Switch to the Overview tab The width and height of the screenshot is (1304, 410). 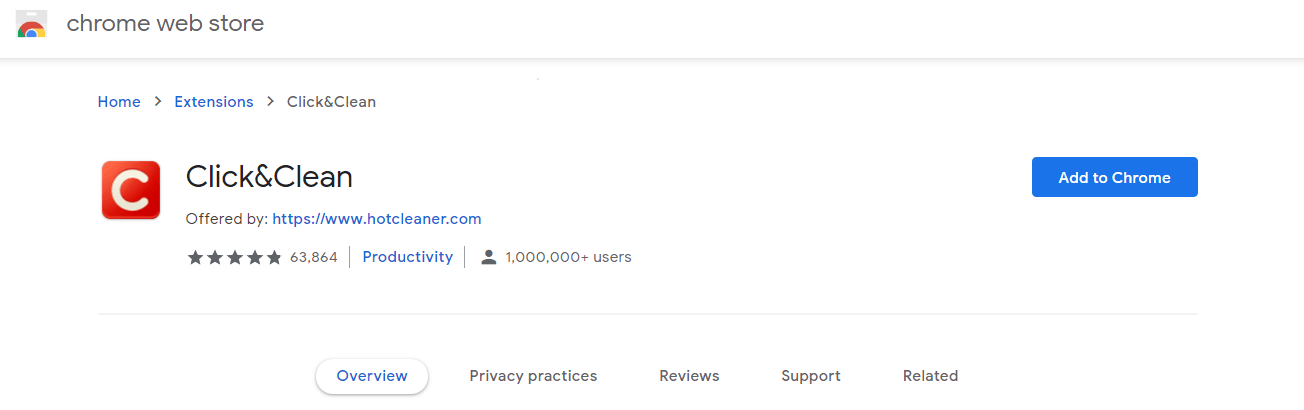click(372, 376)
